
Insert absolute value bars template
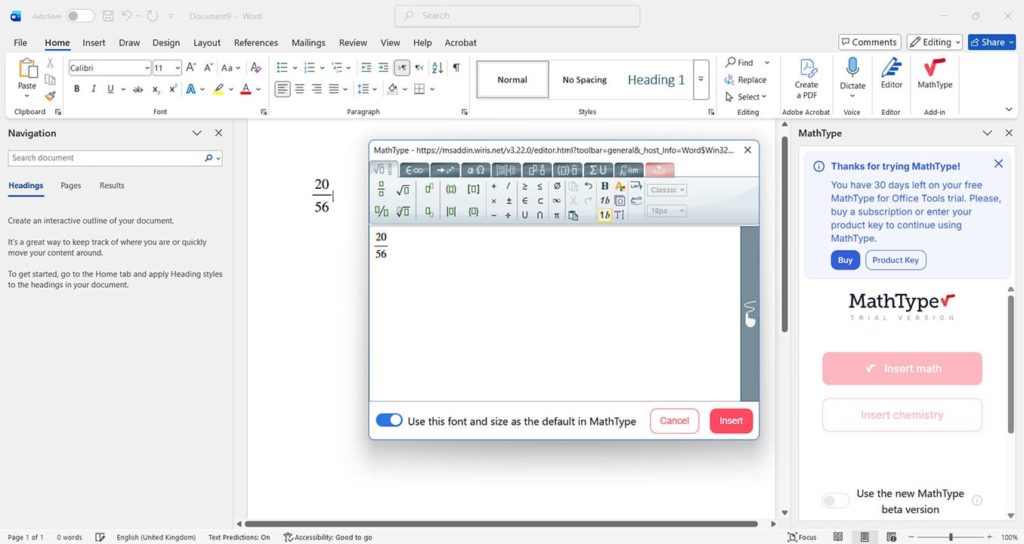coord(451,212)
